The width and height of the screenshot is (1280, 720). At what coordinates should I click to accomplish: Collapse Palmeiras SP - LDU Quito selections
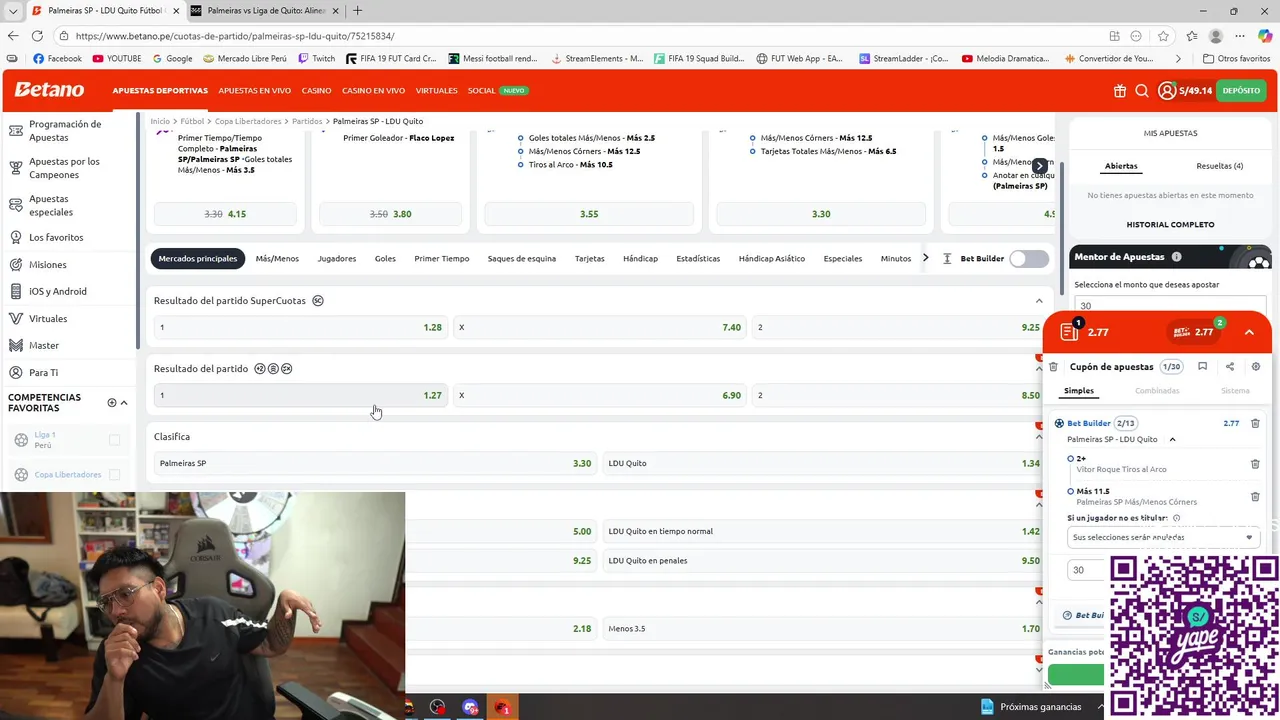click(x=1172, y=439)
